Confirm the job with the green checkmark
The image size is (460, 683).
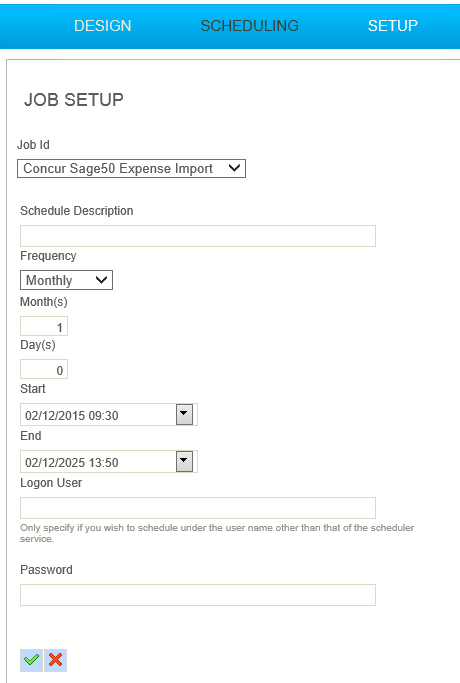31,660
